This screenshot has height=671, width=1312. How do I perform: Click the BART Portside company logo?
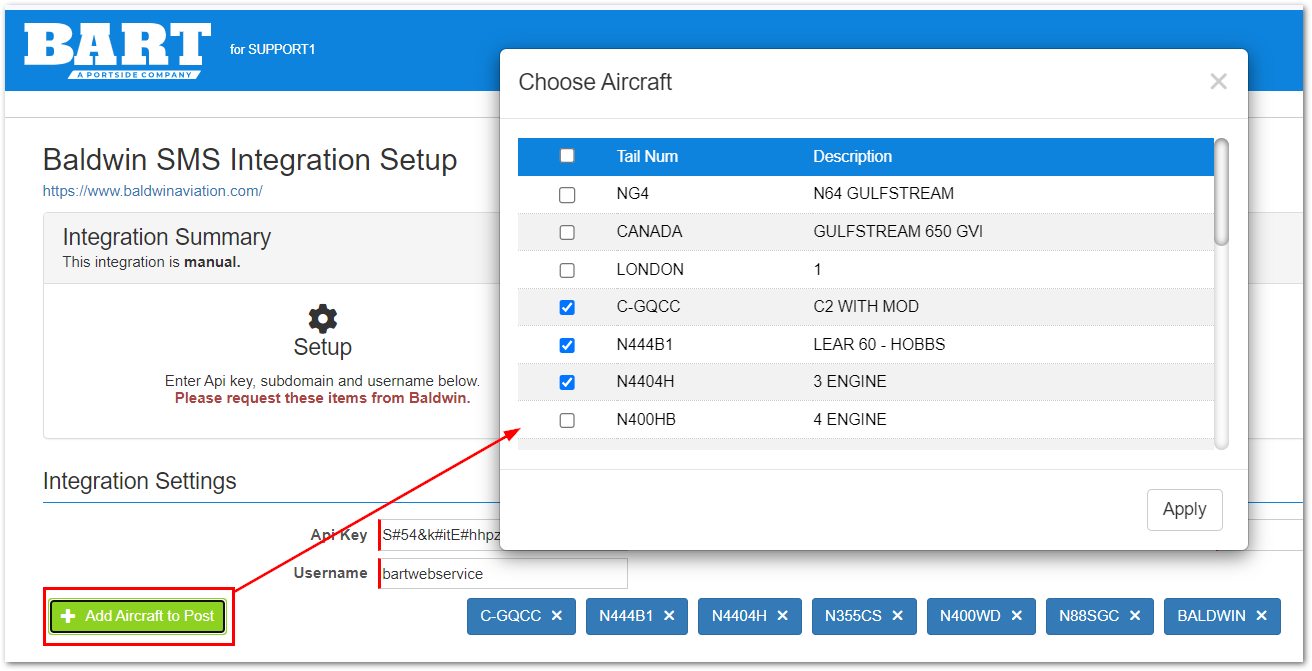[x=117, y=50]
